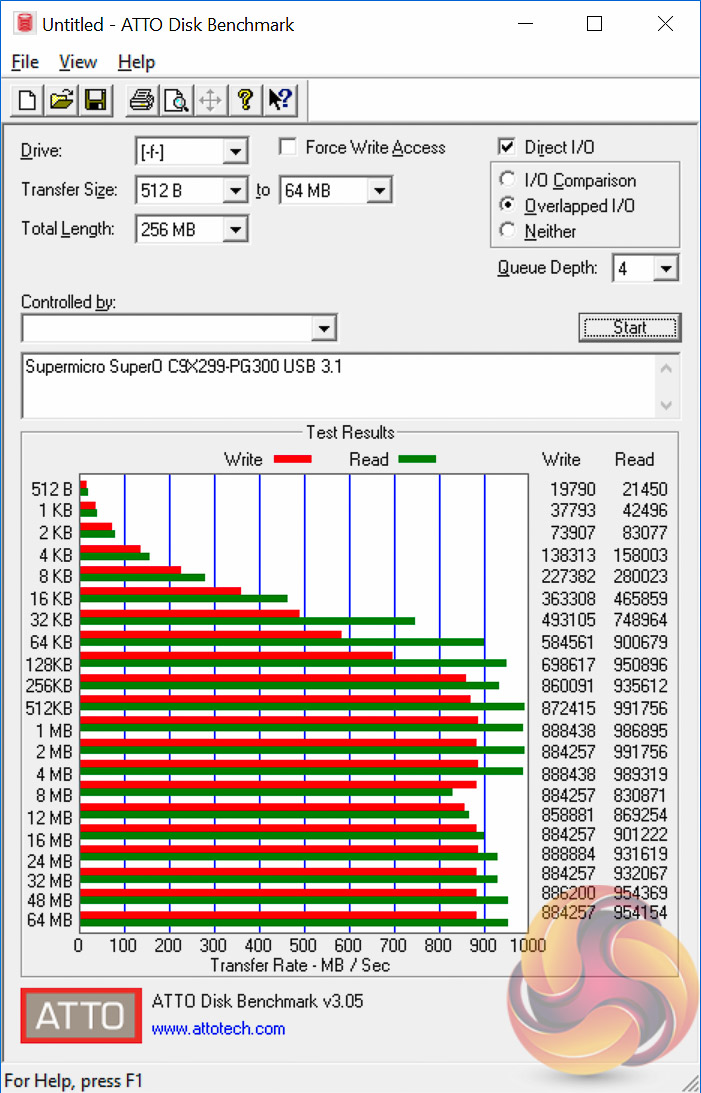Click the 64 MB green read bar

[294, 923]
